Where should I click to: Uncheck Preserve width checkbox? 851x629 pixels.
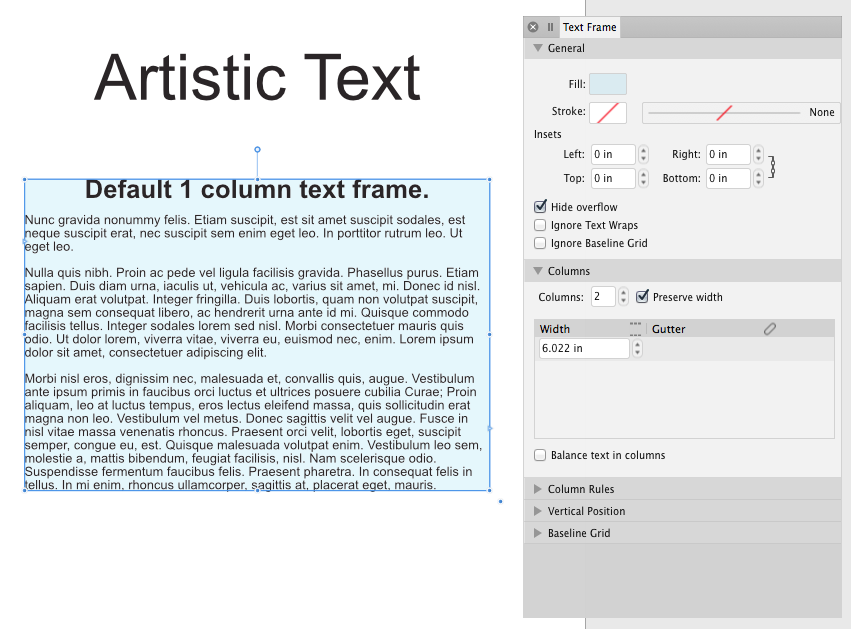click(642, 297)
